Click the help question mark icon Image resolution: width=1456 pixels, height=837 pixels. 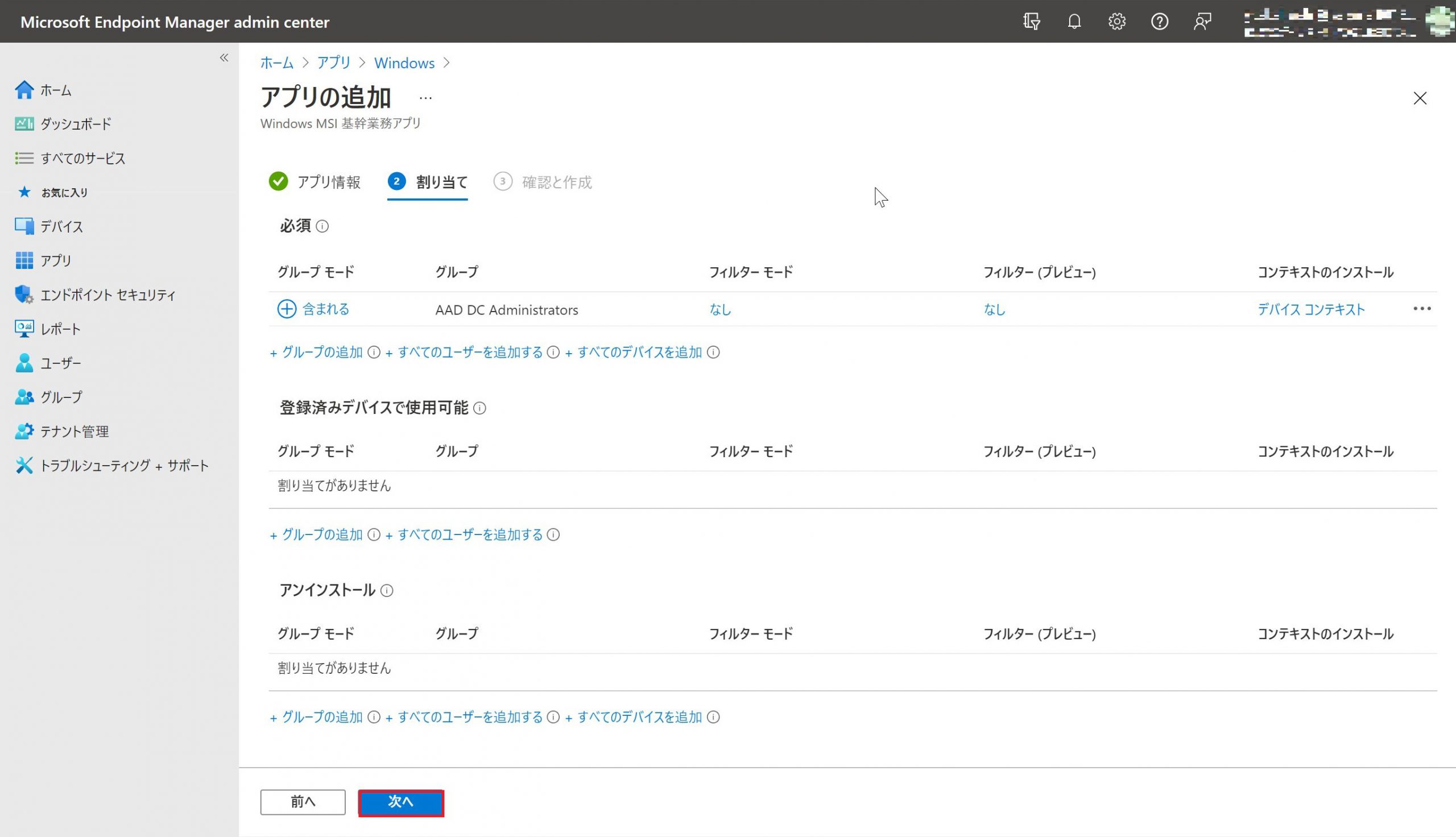coord(1159,22)
